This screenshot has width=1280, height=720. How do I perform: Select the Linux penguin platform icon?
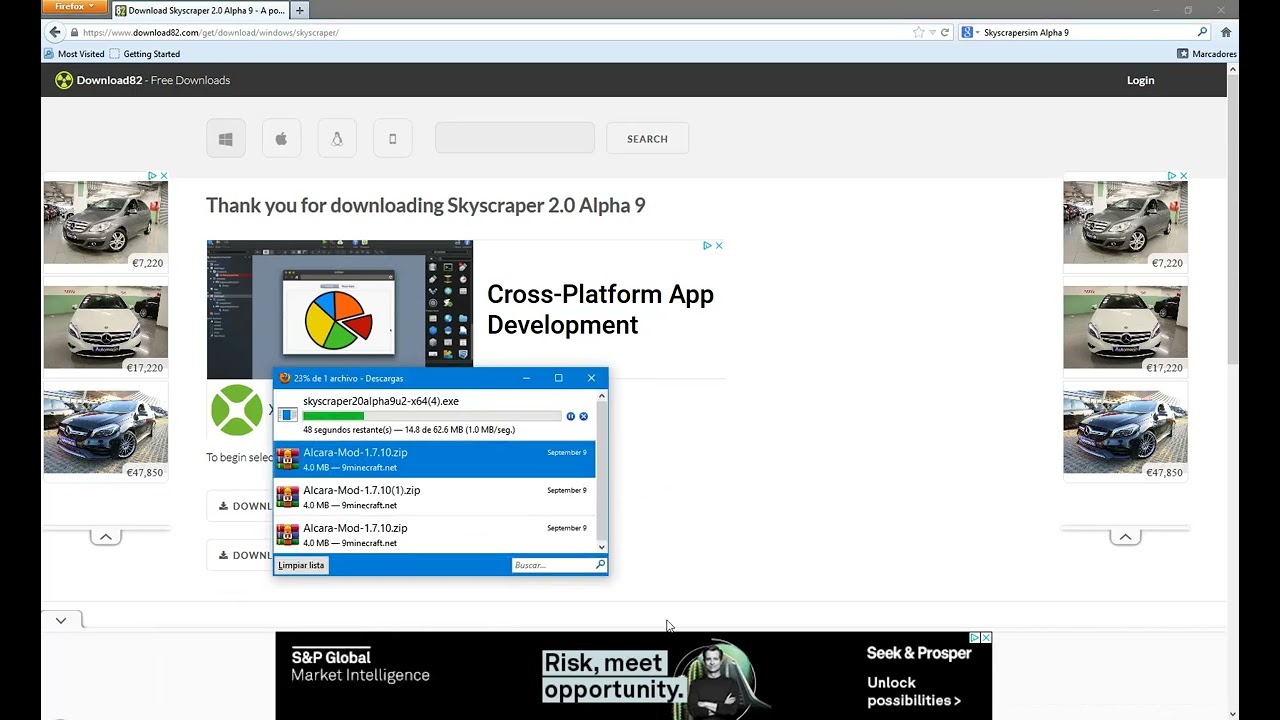click(x=337, y=139)
